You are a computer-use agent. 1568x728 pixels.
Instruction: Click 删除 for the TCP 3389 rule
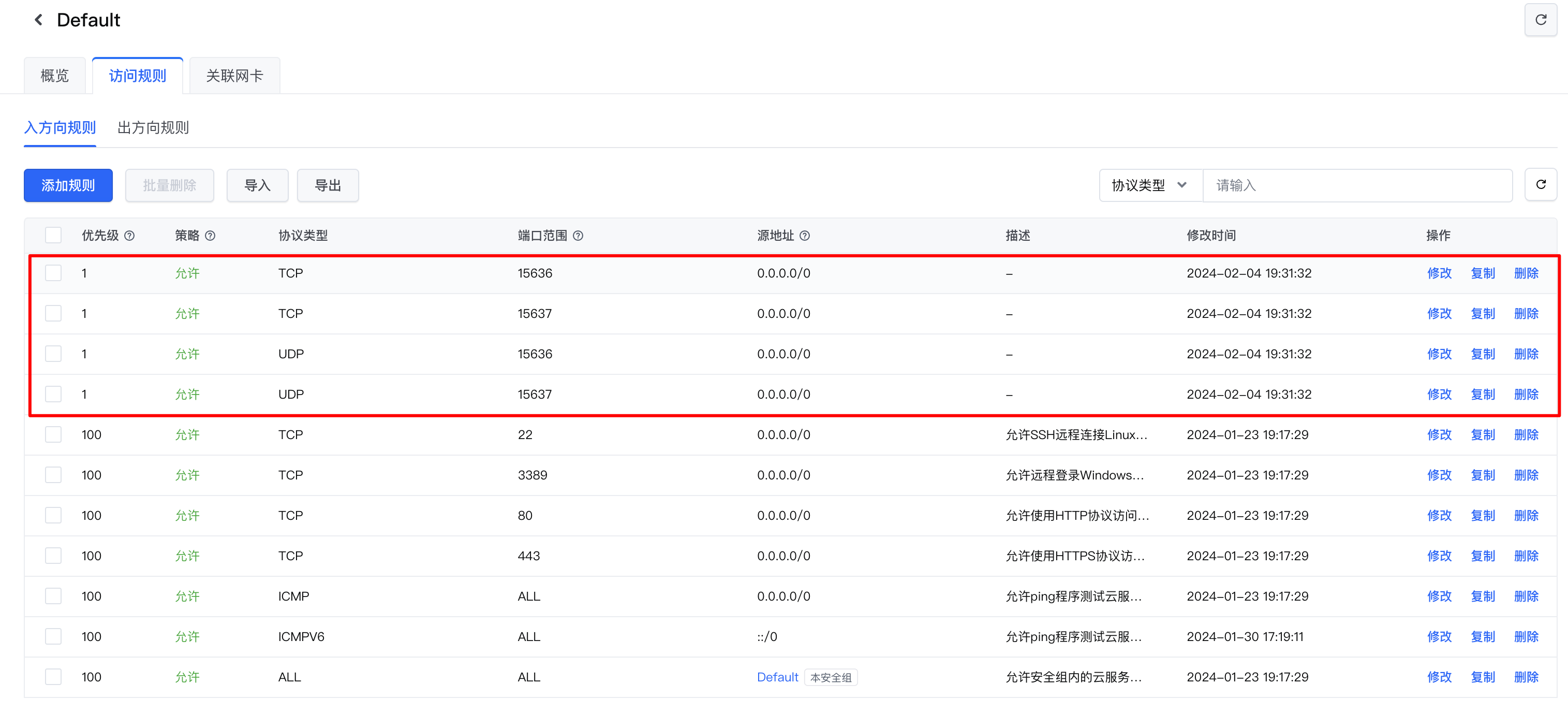tap(1526, 475)
